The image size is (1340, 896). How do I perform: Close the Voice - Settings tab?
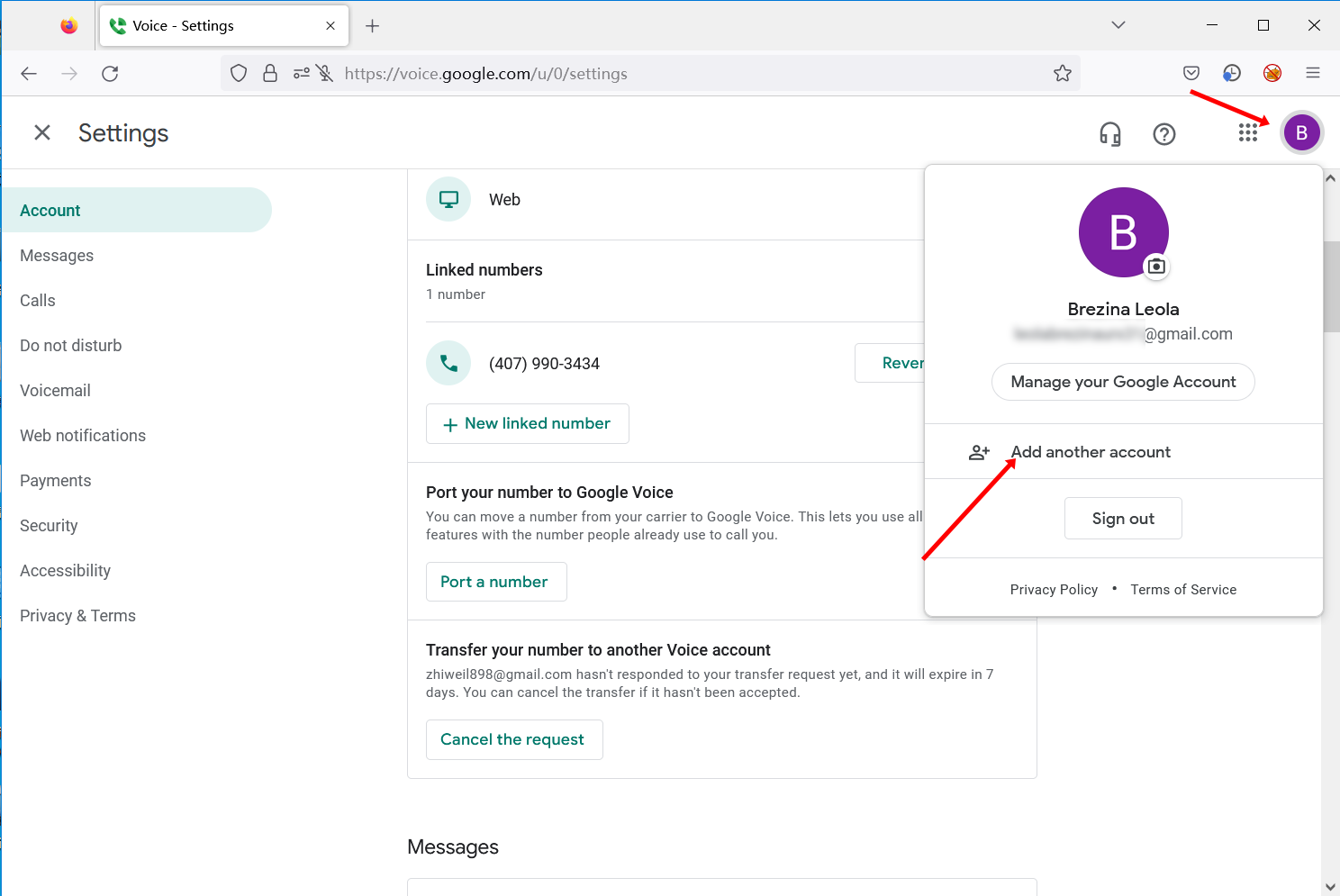[330, 26]
